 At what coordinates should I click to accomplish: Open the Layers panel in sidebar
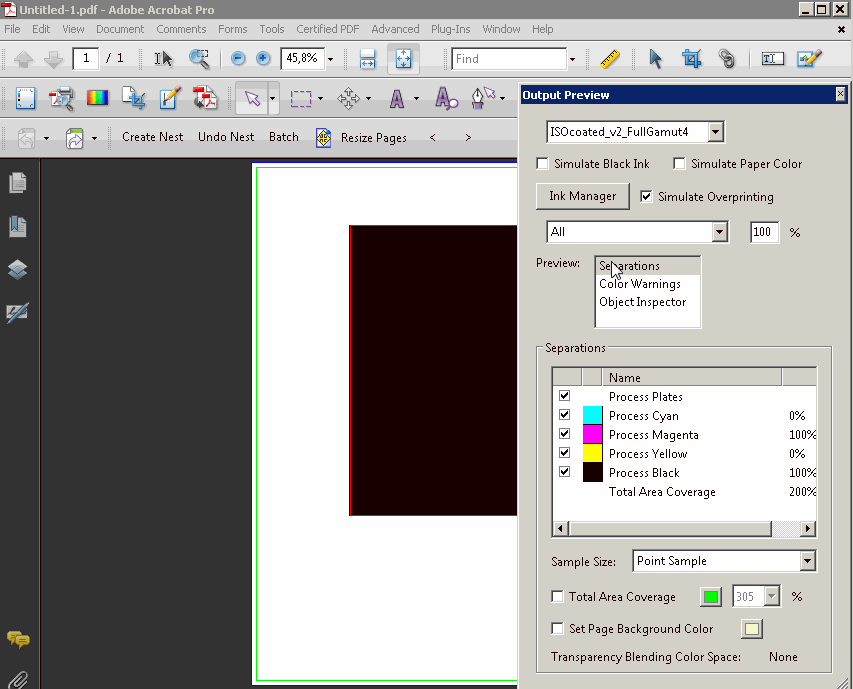click(x=17, y=270)
